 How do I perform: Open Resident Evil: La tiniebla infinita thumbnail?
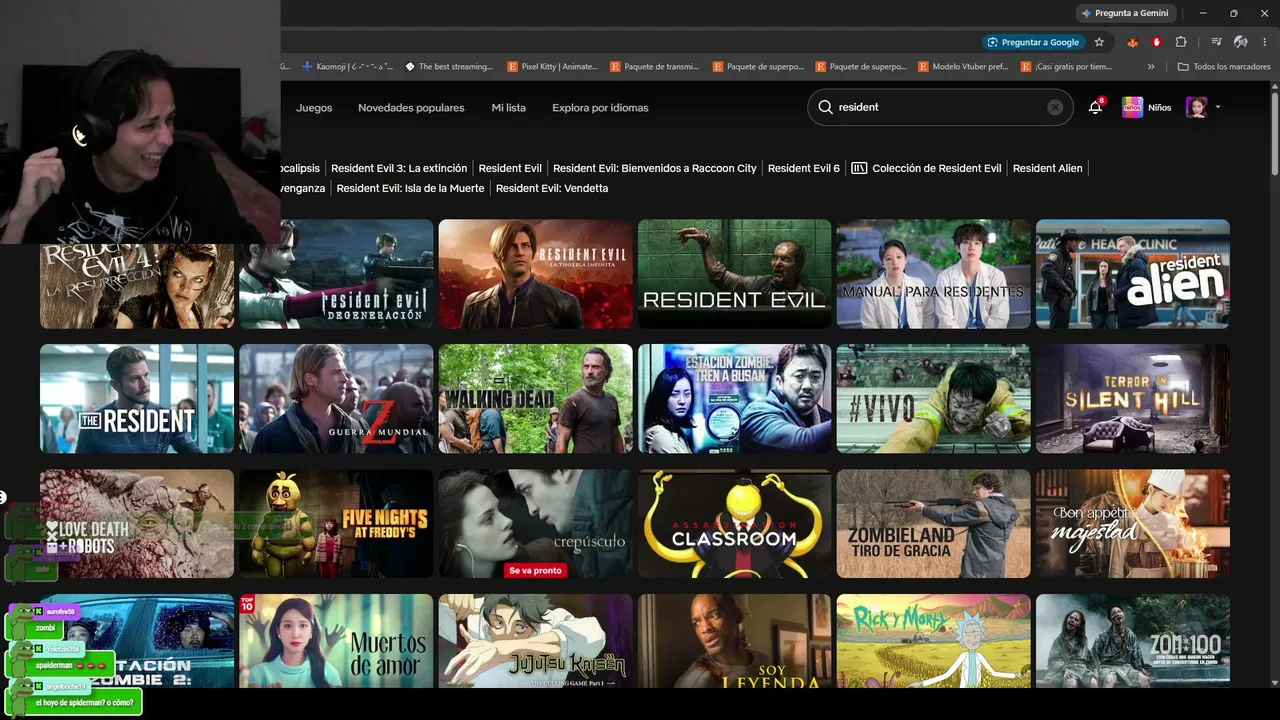(x=536, y=274)
